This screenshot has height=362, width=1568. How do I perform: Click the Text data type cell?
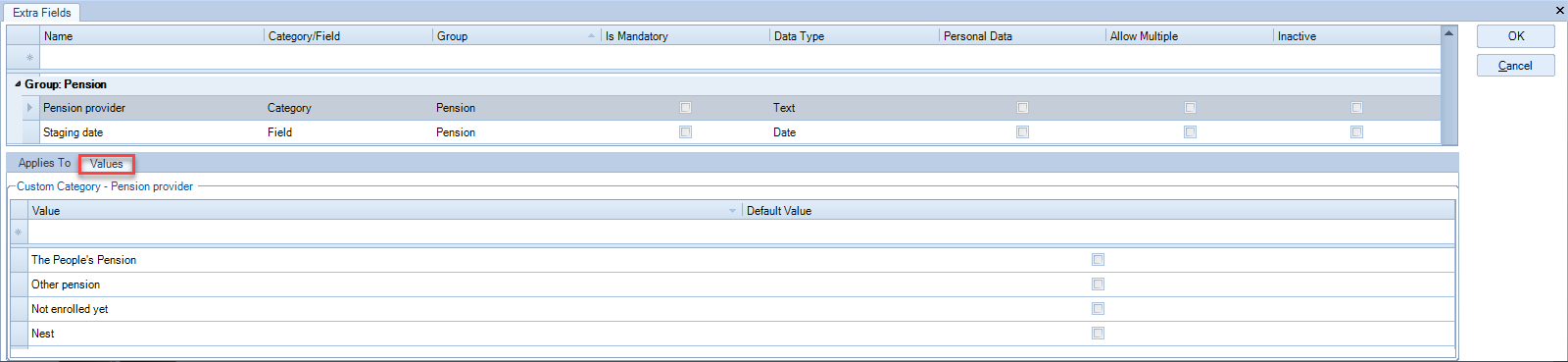pyautogui.click(x=784, y=108)
